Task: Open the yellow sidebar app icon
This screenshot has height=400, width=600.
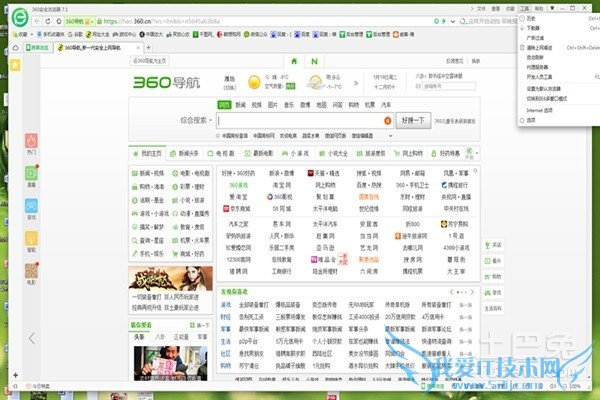Action: coord(31,238)
